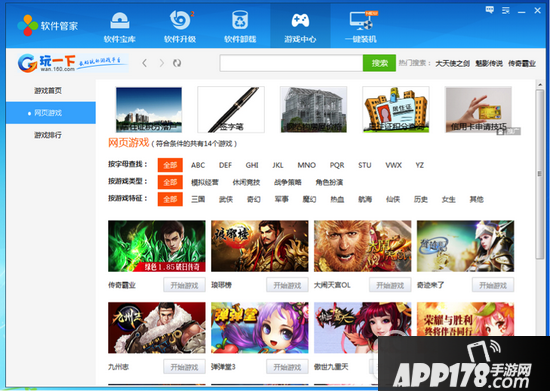
Task: Filter games by letters JKL
Action: tap(278, 165)
